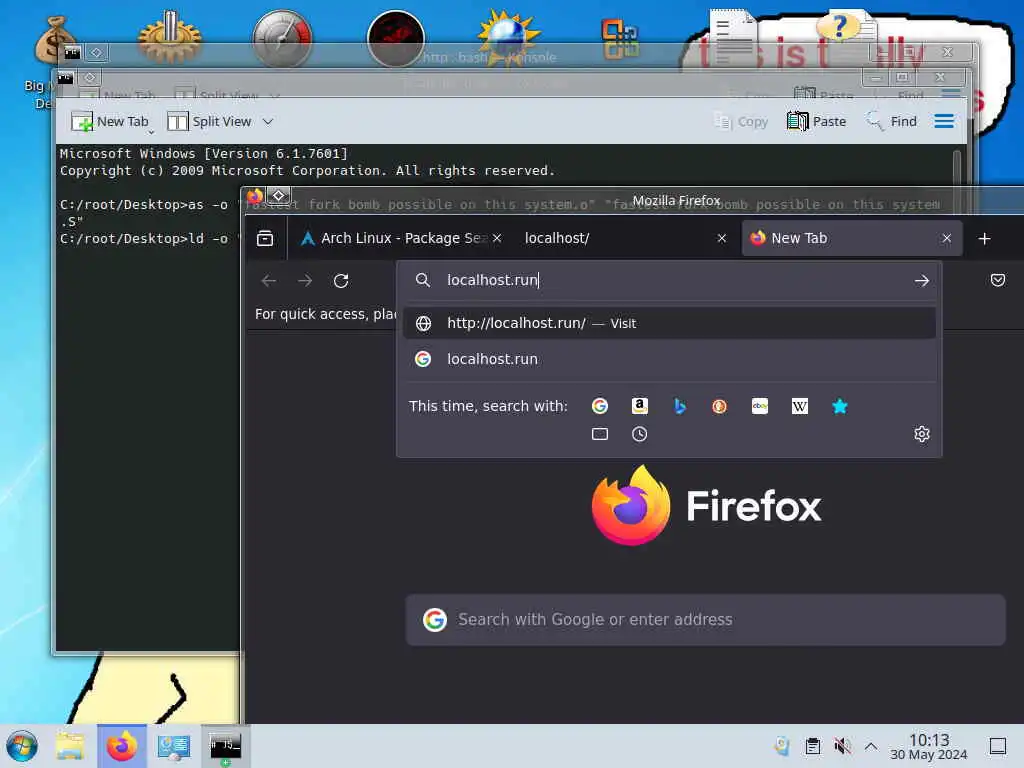
Task: Click the Firefox list all tabs icon
Action: tap(264, 238)
